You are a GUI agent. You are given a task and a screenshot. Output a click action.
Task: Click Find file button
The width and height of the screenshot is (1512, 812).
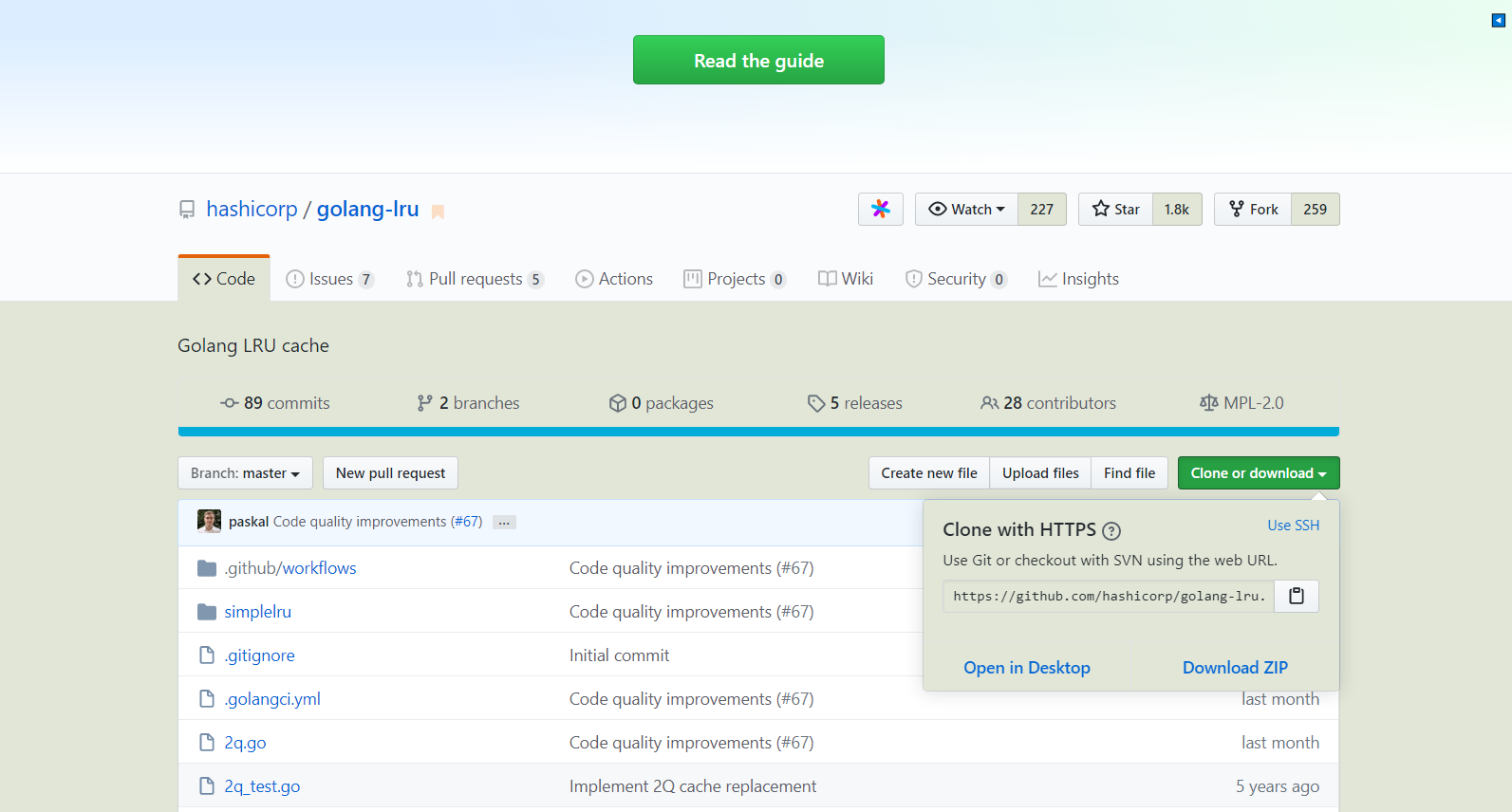(1129, 473)
